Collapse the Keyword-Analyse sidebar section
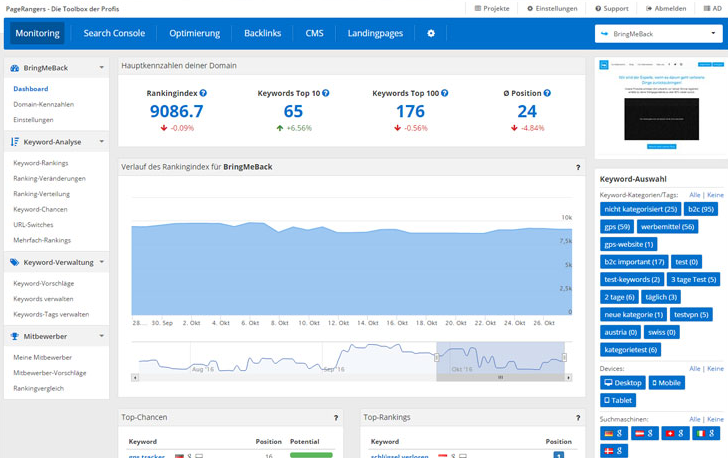Image resolution: width=728 pixels, height=458 pixels. coord(101,142)
